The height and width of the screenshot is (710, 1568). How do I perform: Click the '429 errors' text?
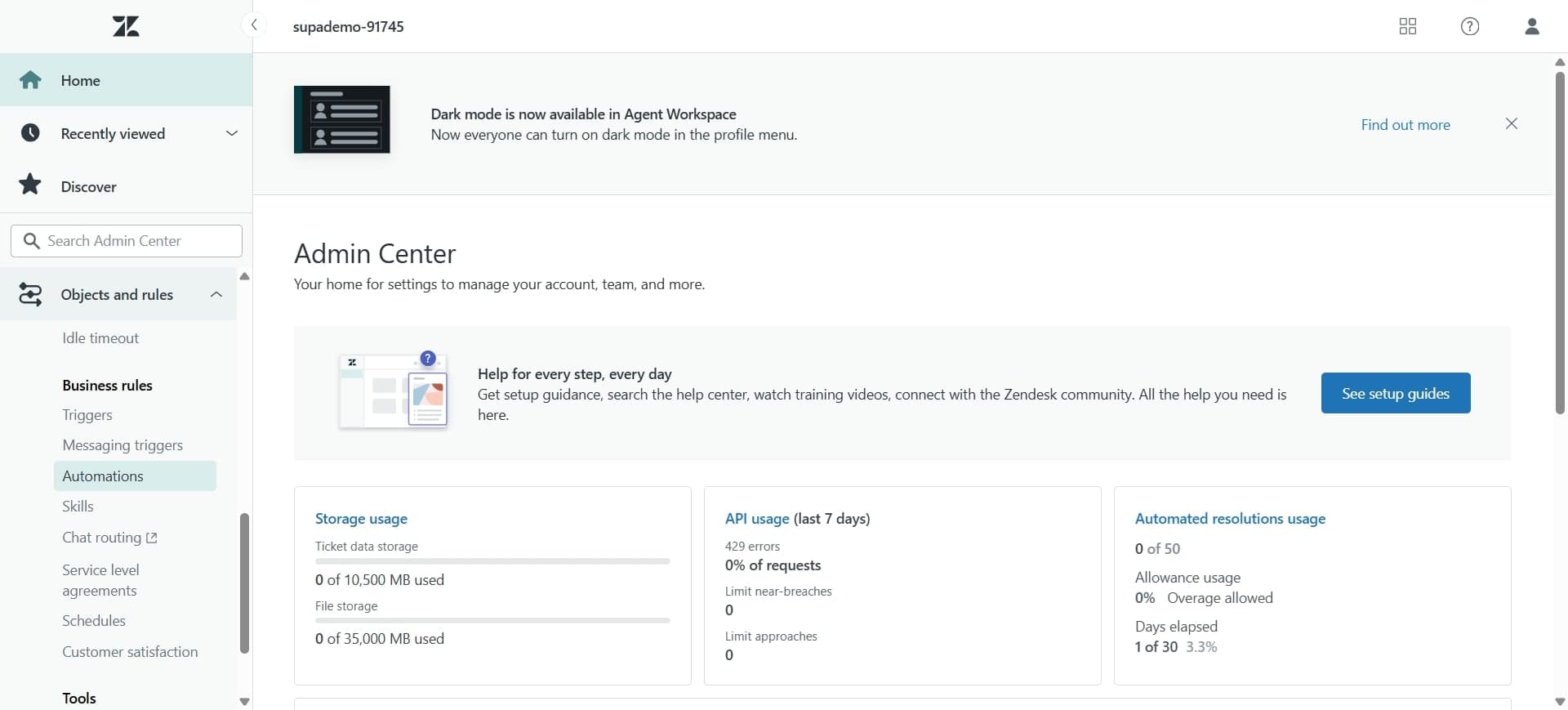(x=752, y=547)
